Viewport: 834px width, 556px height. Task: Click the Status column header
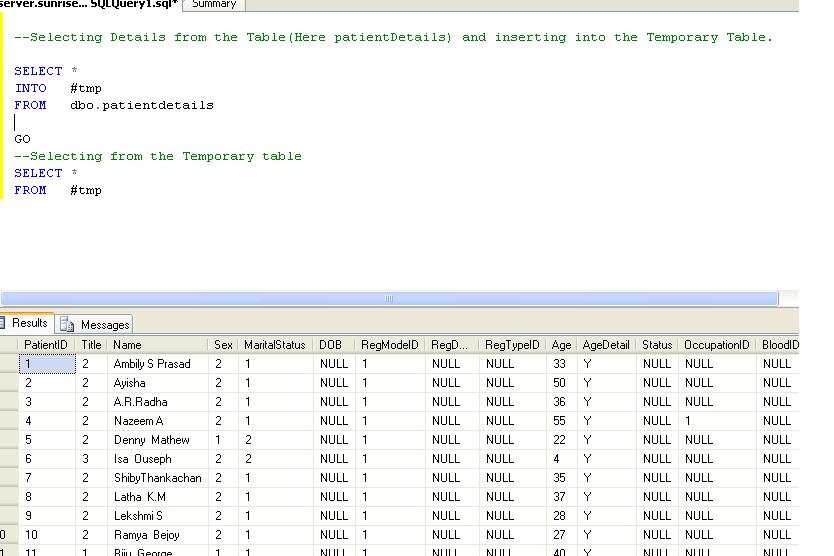pyautogui.click(x=657, y=345)
